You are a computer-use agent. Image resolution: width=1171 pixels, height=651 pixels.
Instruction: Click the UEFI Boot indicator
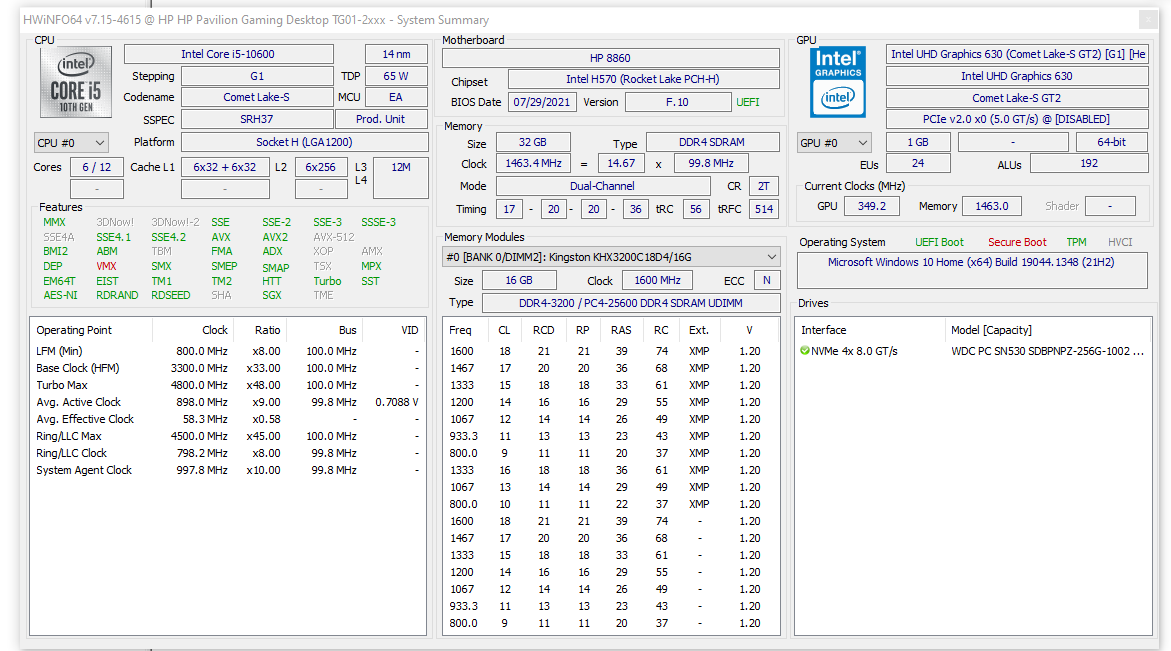click(939, 241)
